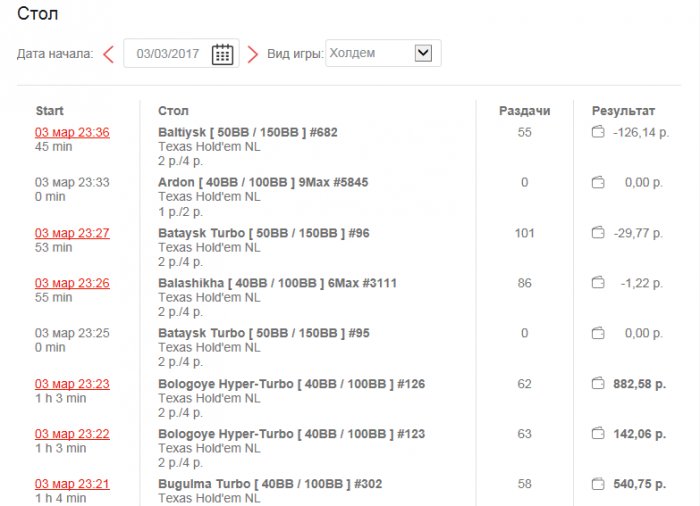Screen dimensions: 700x506
Task: Click wallet icon next to 142,06 р.
Action: point(598,434)
